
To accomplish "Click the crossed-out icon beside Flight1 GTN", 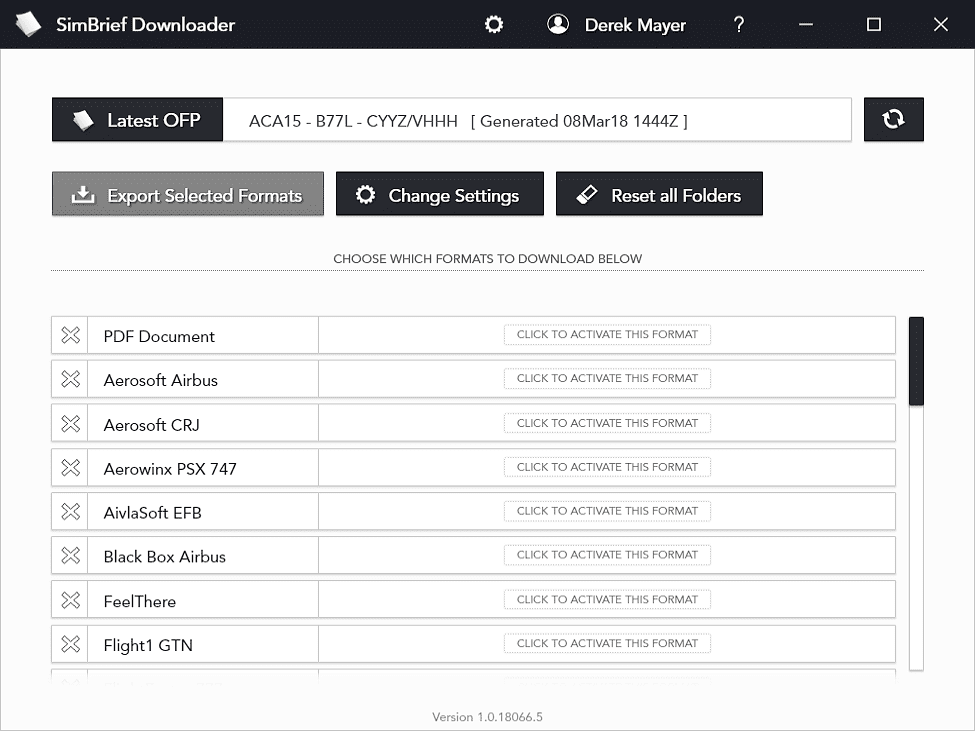I will click(70, 643).
